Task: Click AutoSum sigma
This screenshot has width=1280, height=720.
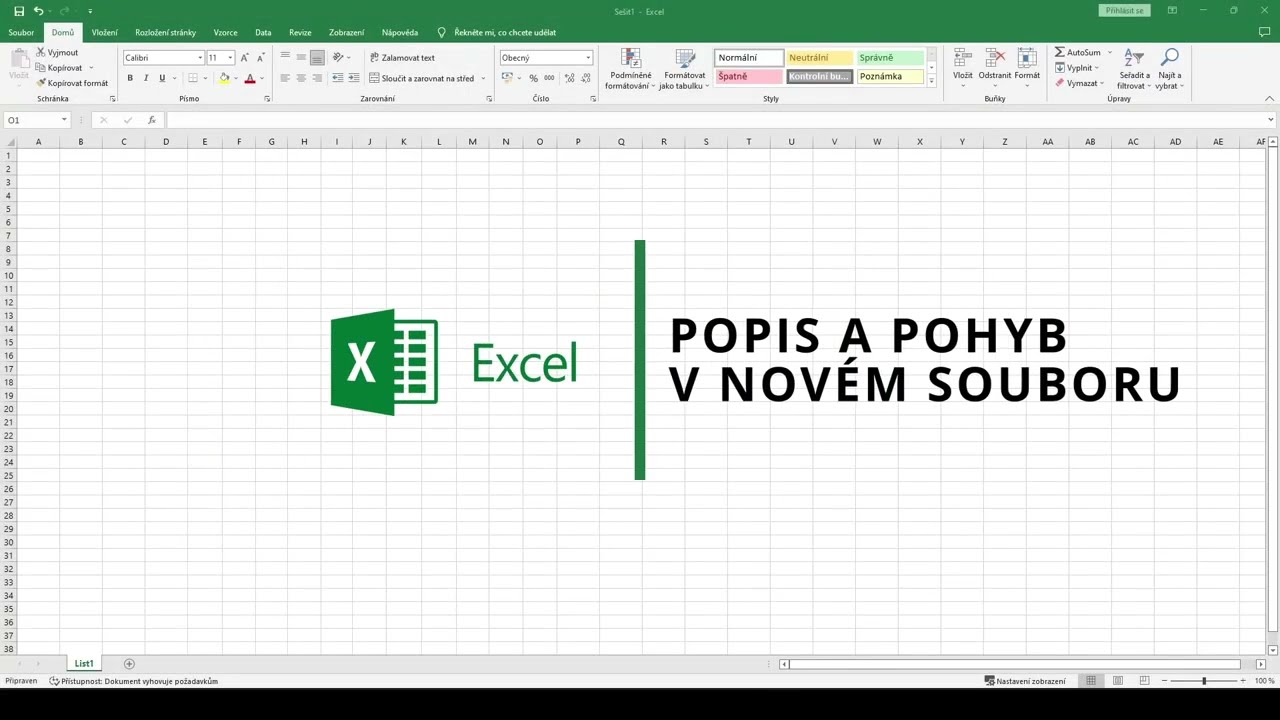Action: (x=1078, y=52)
